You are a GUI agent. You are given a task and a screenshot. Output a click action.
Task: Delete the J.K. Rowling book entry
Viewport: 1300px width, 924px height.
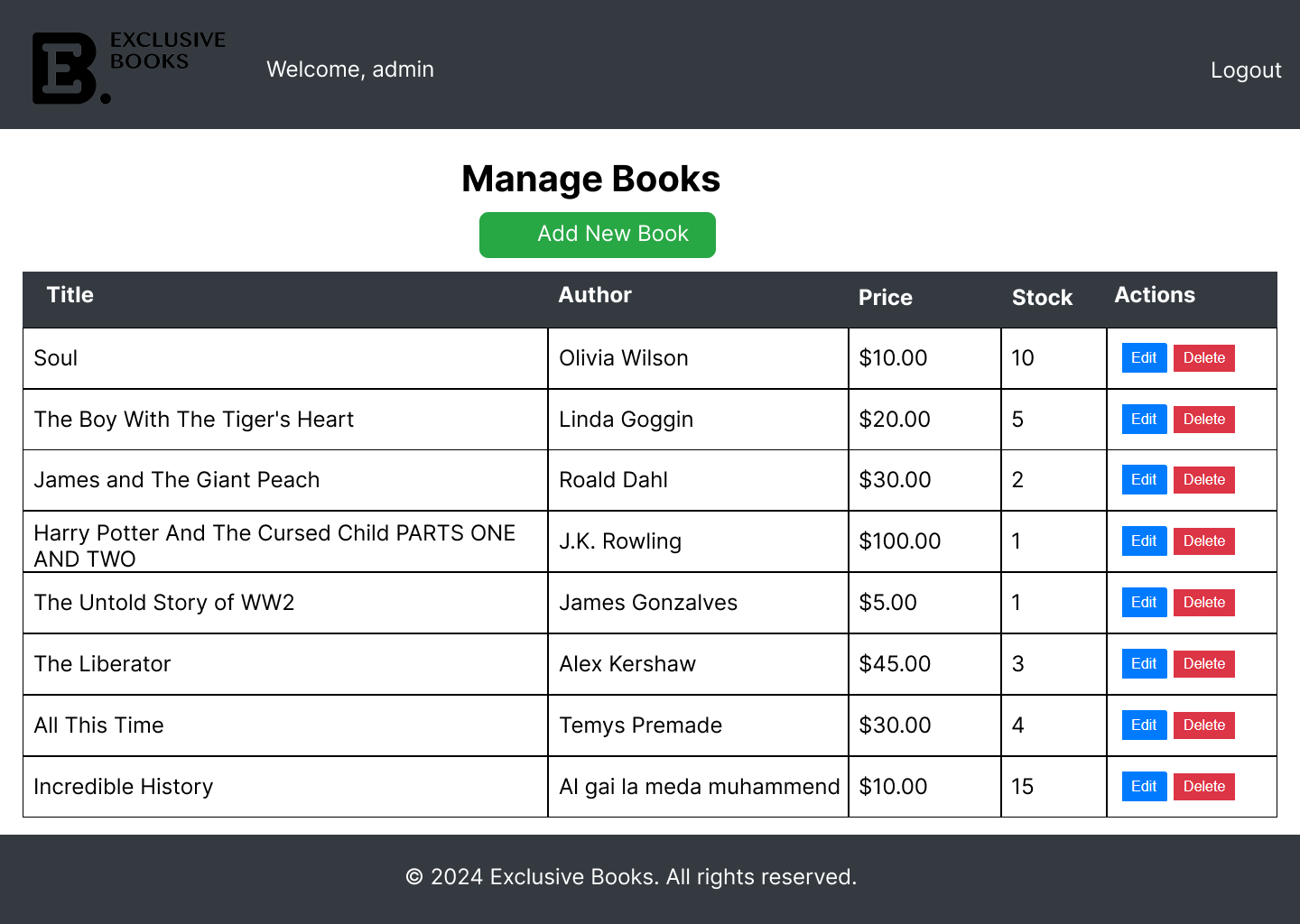click(x=1203, y=541)
